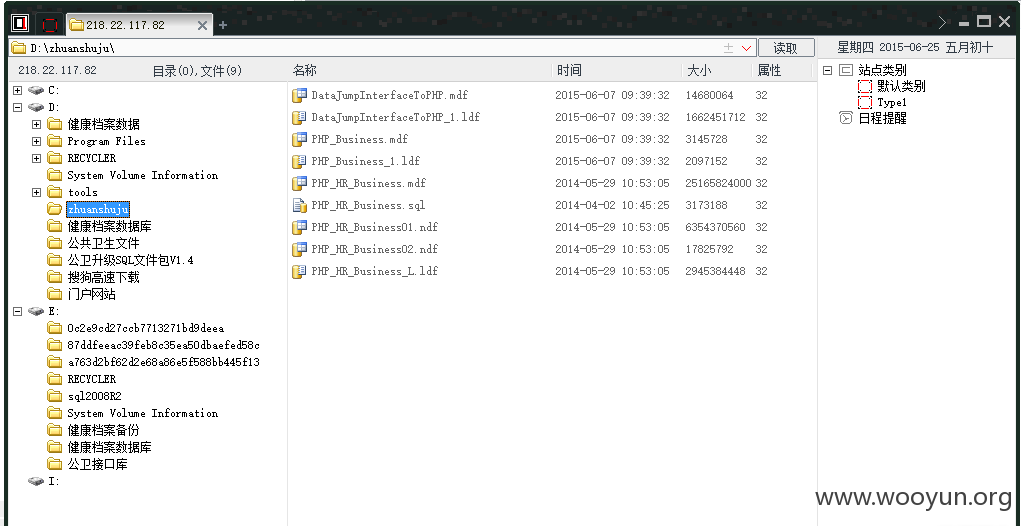The image size is (1021, 526).
Task: Open the zhuanshuju folder icon
Action: coord(55,209)
